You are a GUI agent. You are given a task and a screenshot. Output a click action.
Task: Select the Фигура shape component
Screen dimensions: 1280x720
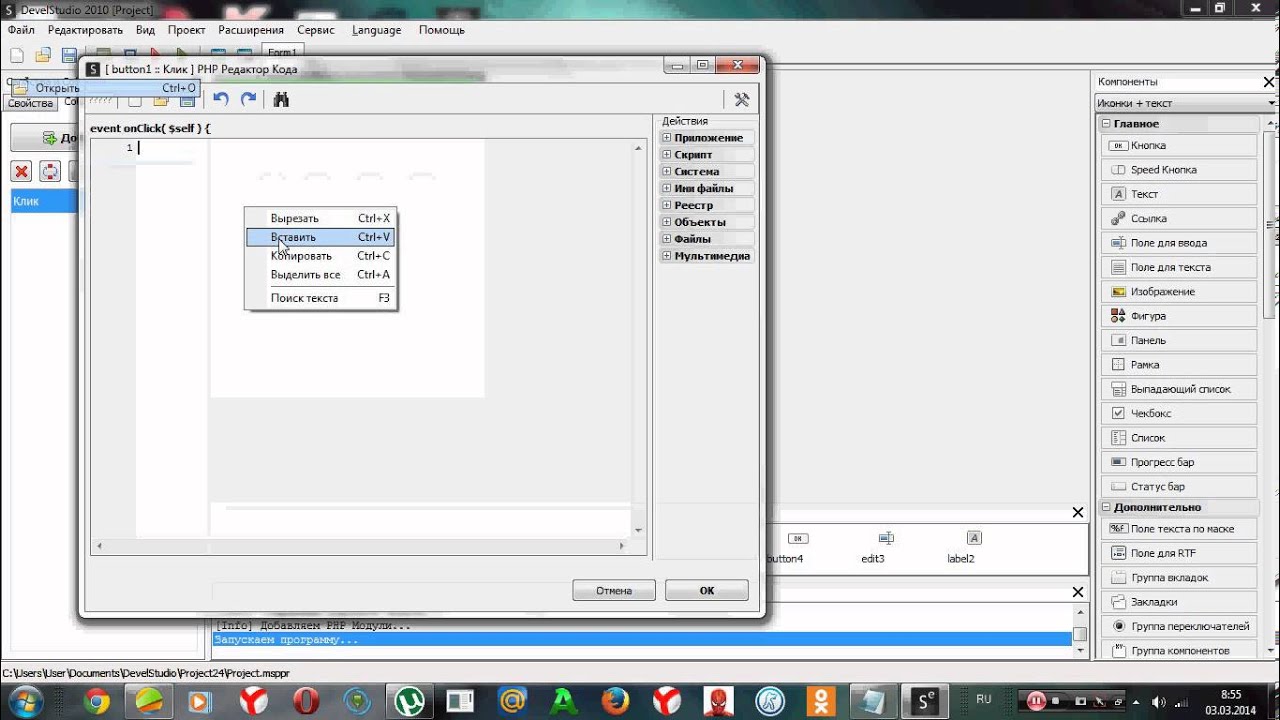pyautogui.click(x=1180, y=316)
